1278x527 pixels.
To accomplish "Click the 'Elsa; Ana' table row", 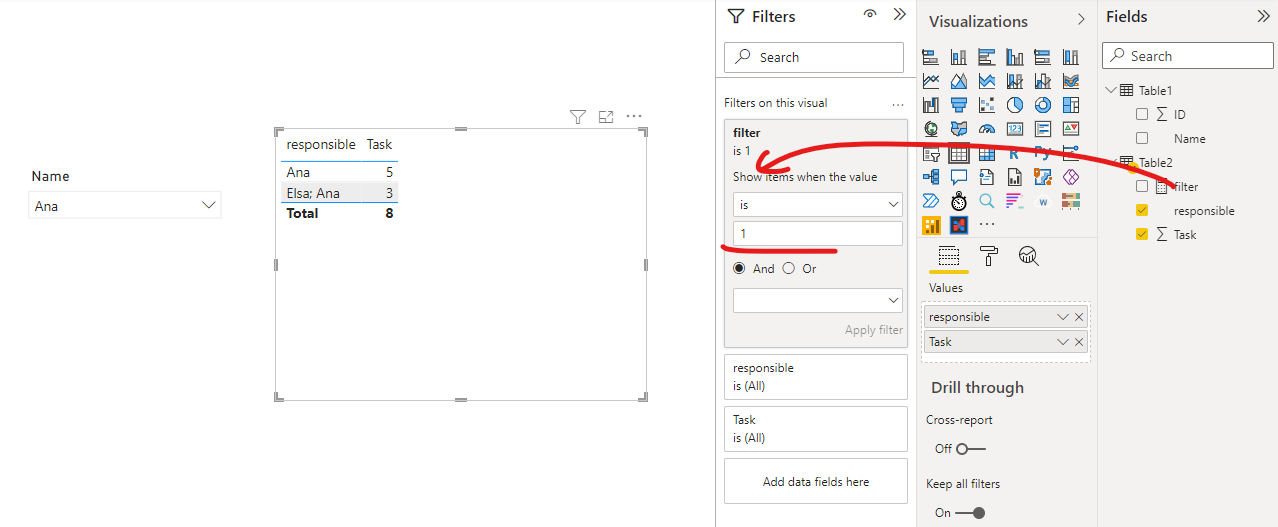I will [339, 193].
